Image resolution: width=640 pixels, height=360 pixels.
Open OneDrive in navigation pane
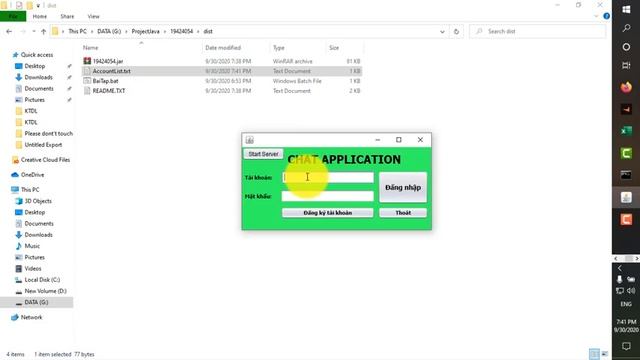coord(32,175)
